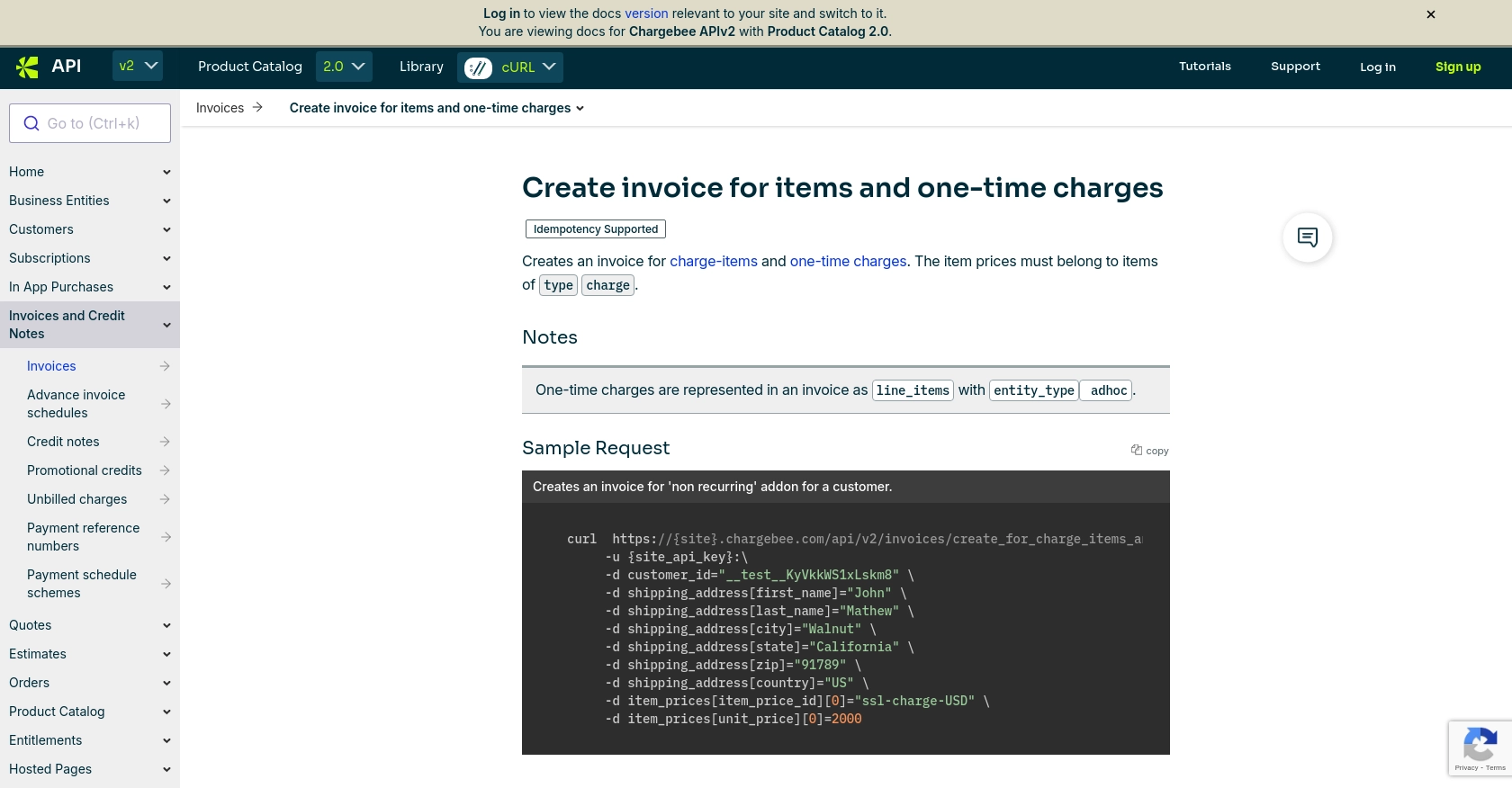Select Credit notes in the sidebar

(63, 442)
